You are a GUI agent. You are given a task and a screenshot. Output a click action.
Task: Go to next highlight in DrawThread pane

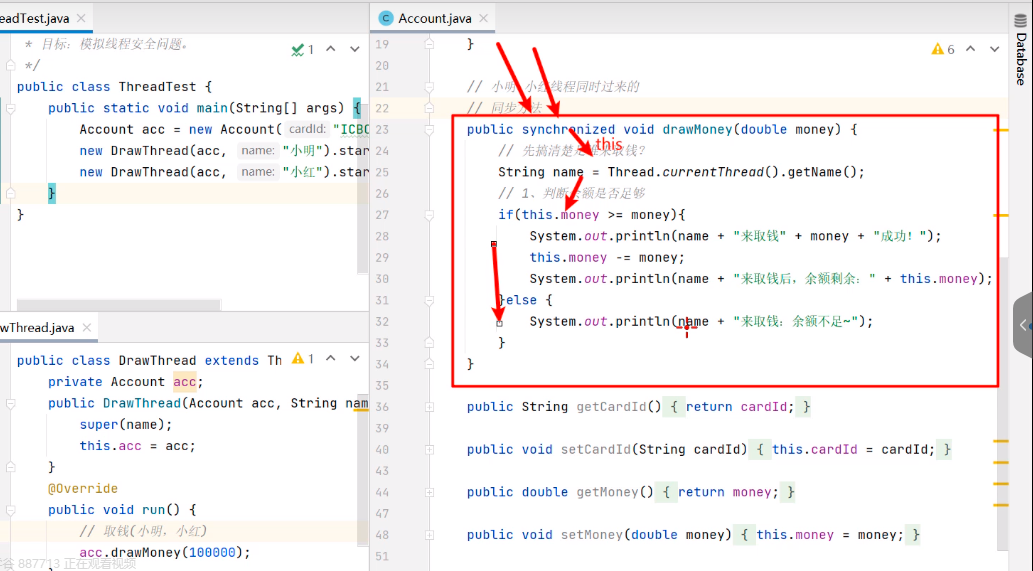click(x=355, y=358)
